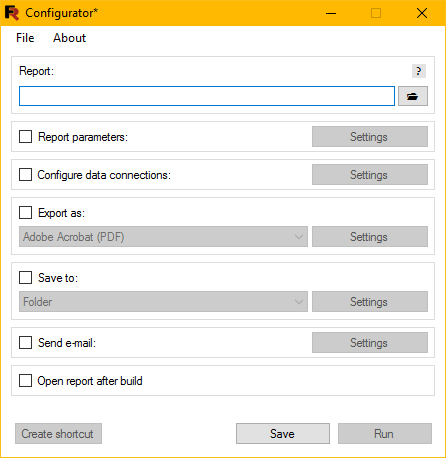Click the Save button

click(283, 434)
